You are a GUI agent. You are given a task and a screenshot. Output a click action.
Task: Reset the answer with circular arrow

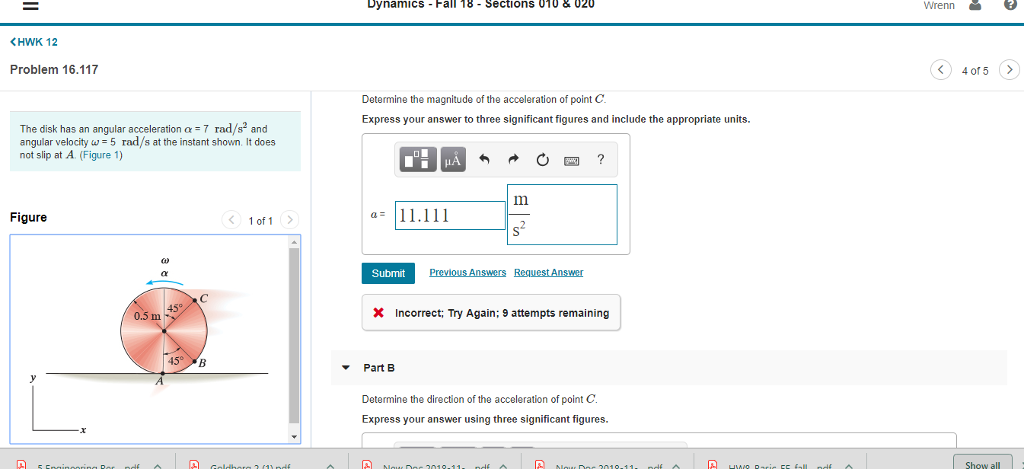point(542,160)
